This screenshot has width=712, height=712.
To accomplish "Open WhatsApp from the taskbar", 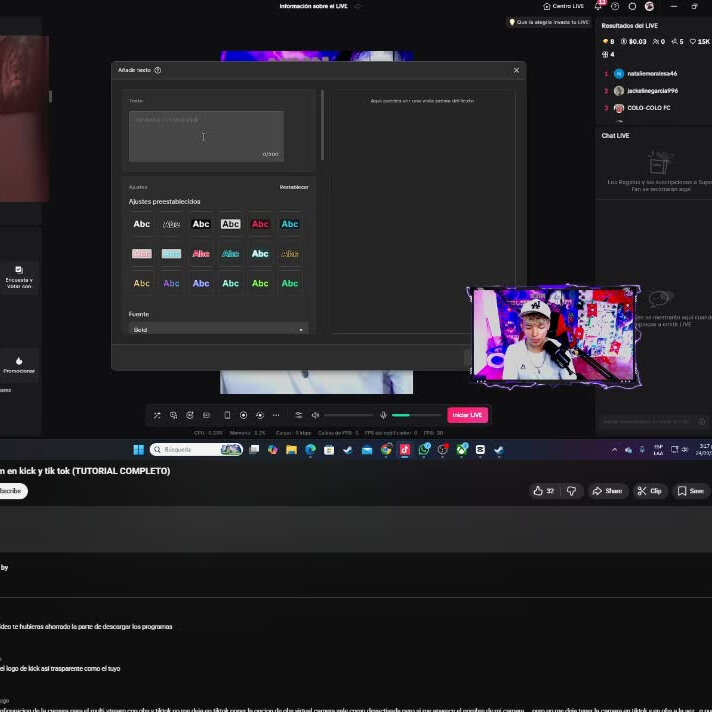I will click(424, 450).
